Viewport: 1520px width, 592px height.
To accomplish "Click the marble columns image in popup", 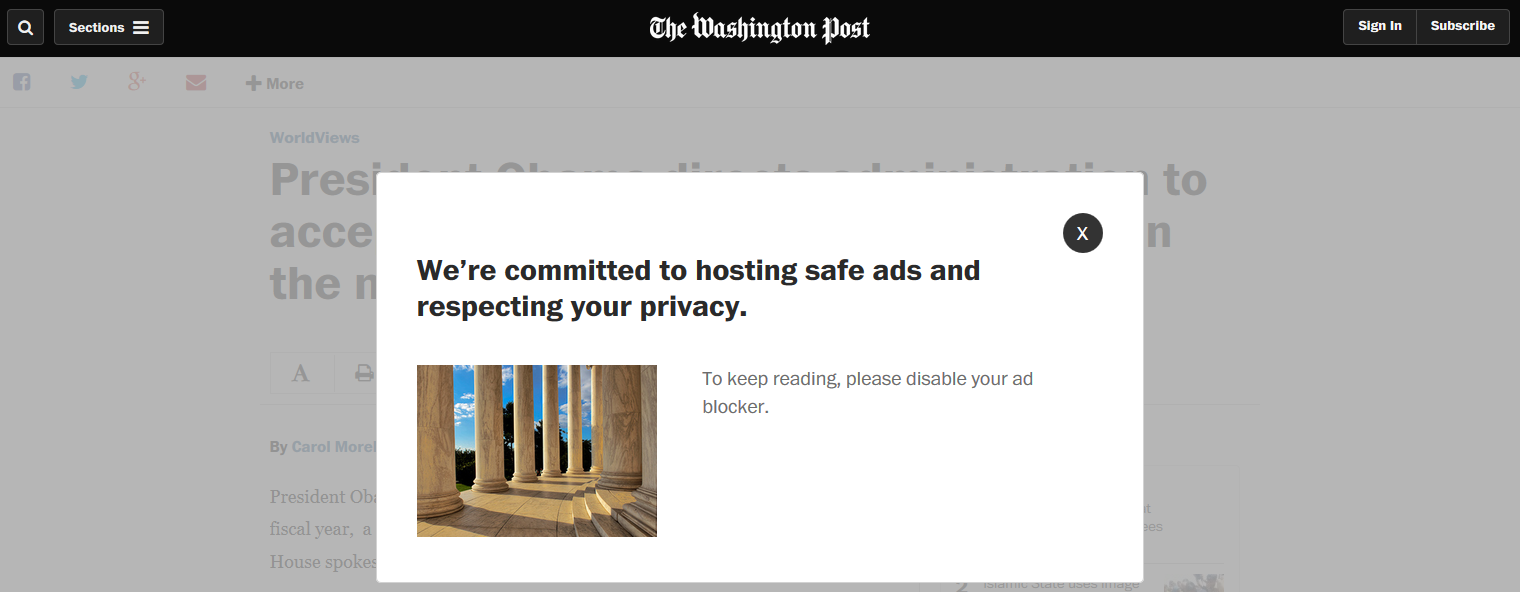I will click(x=536, y=451).
